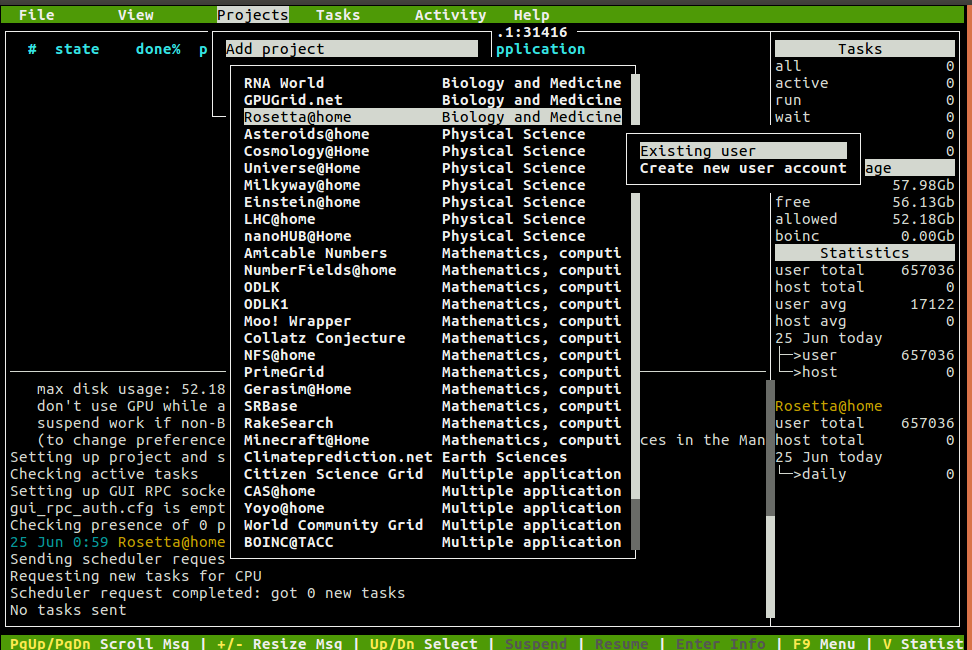This screenshot has width=972, height=650.
Task: Select the World Community Grid project
Action: coord(433,525)
